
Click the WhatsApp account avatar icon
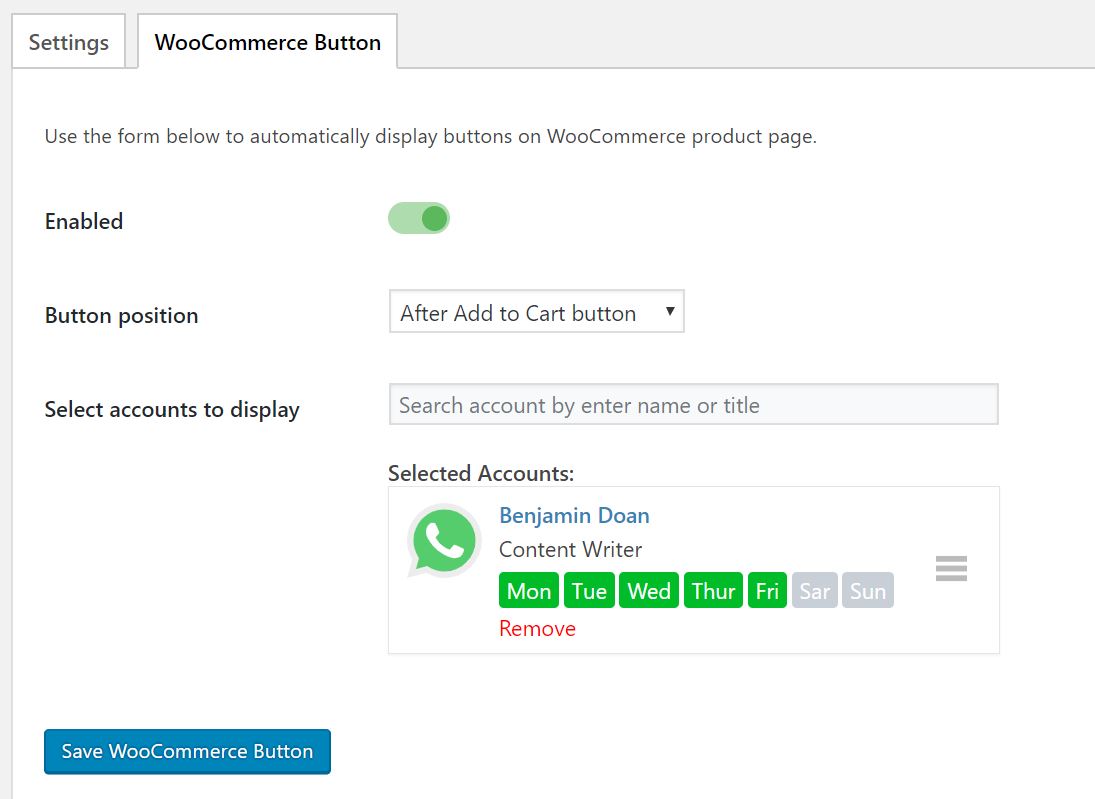pyautogui.click(x=443, y=541)
